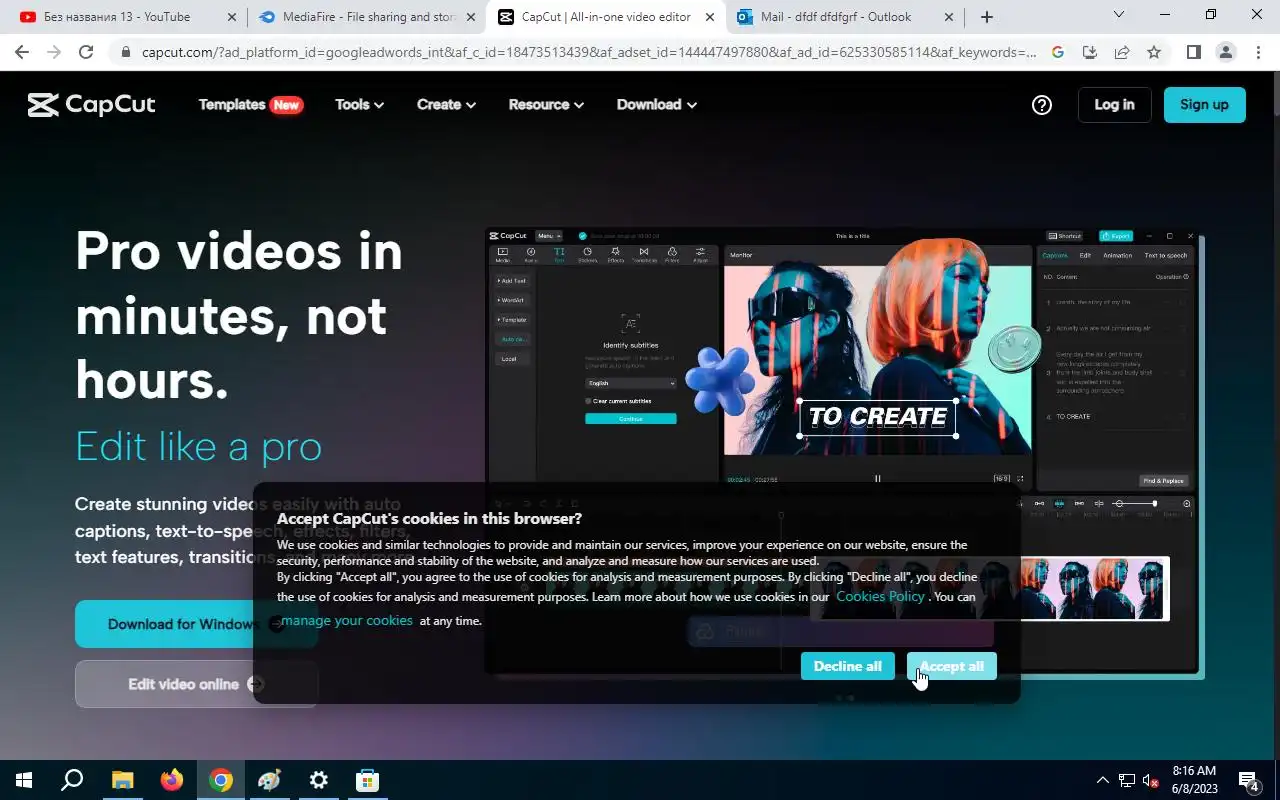Open the Cookies Policy link
Viewport: 1280px width, 800px height.
[x=880, y=596]
